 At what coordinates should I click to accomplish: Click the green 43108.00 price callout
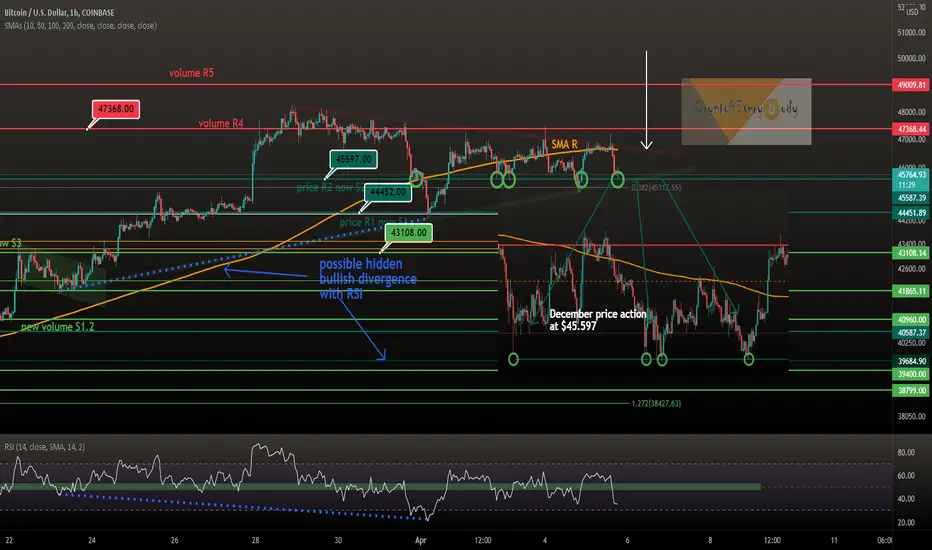(x=408, y=232)
